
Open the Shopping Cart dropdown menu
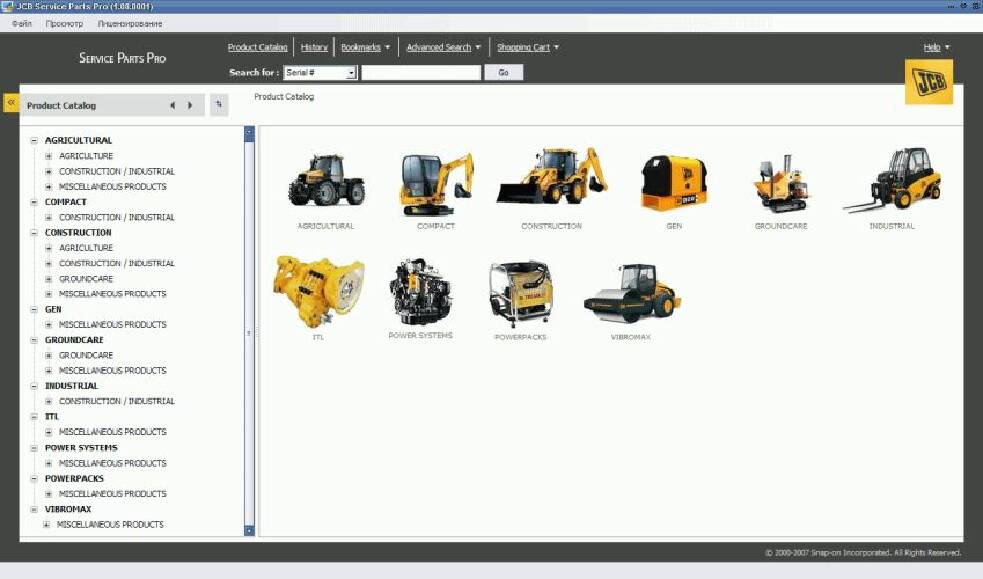(x=527, y=47)
